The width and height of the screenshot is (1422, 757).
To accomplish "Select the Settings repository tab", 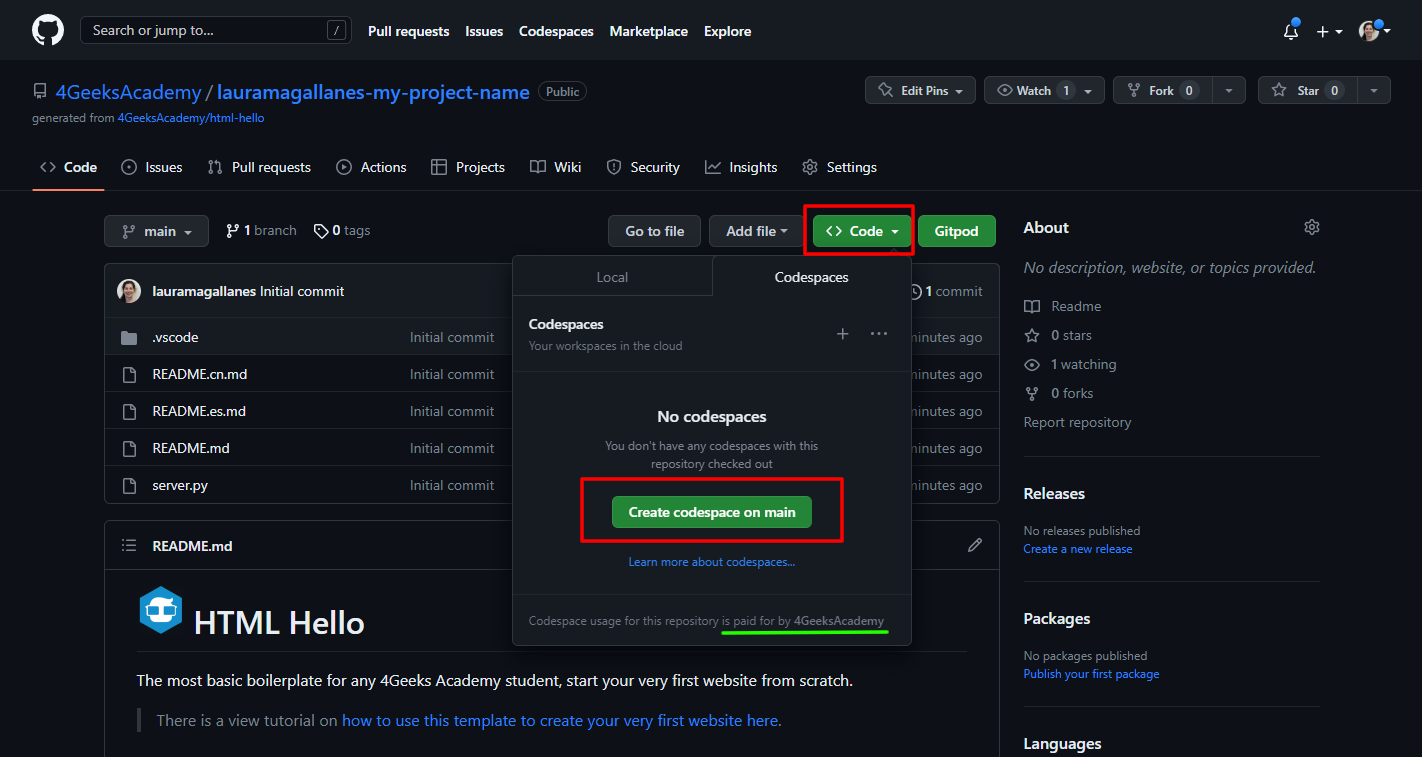I will [839, 167].
